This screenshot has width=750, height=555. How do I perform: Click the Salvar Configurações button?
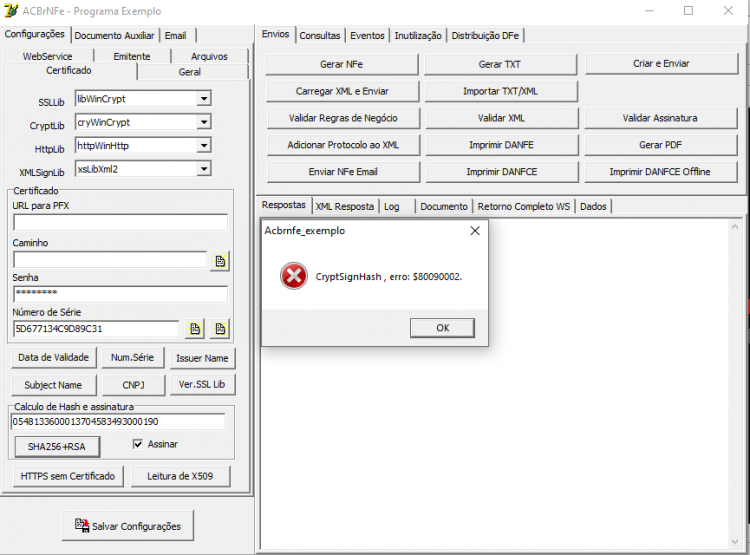tap(128, 526)
